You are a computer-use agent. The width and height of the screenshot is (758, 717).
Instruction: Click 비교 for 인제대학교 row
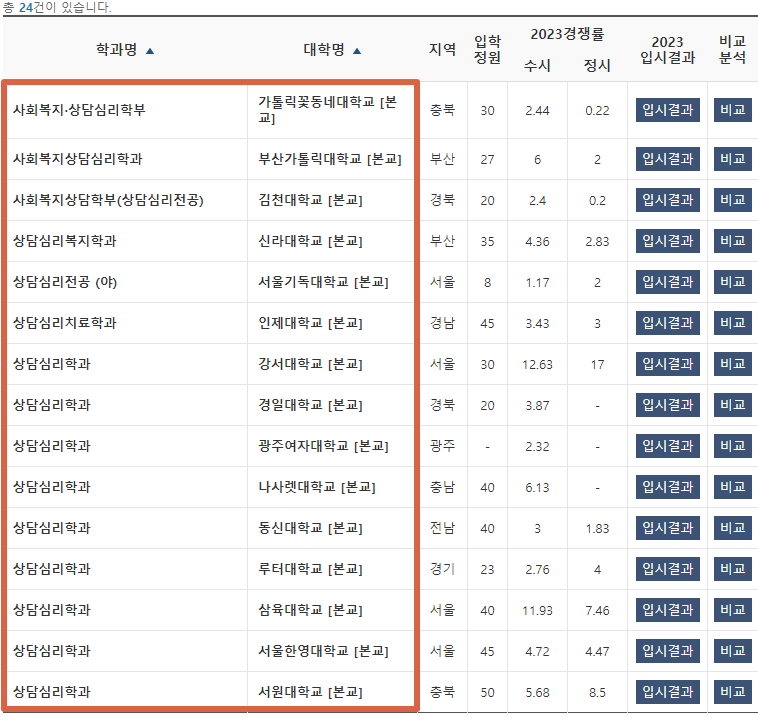pos(732,323)
